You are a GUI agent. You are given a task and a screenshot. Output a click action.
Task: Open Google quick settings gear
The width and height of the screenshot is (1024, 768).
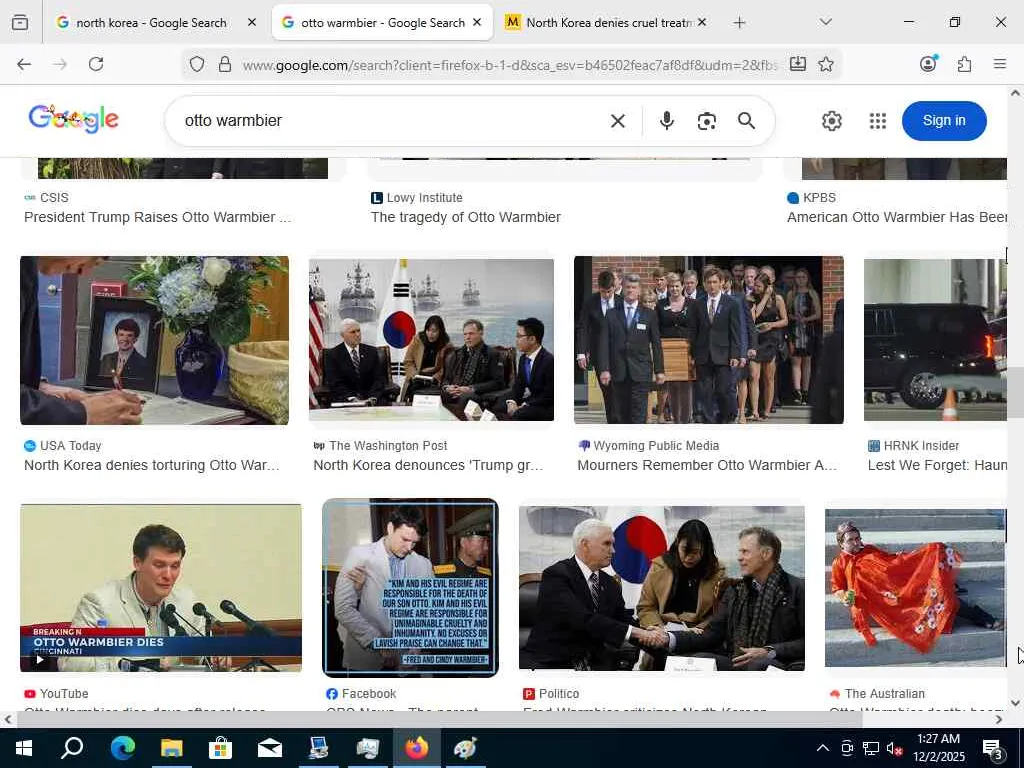pyautogui.click(x=831, y=121)
